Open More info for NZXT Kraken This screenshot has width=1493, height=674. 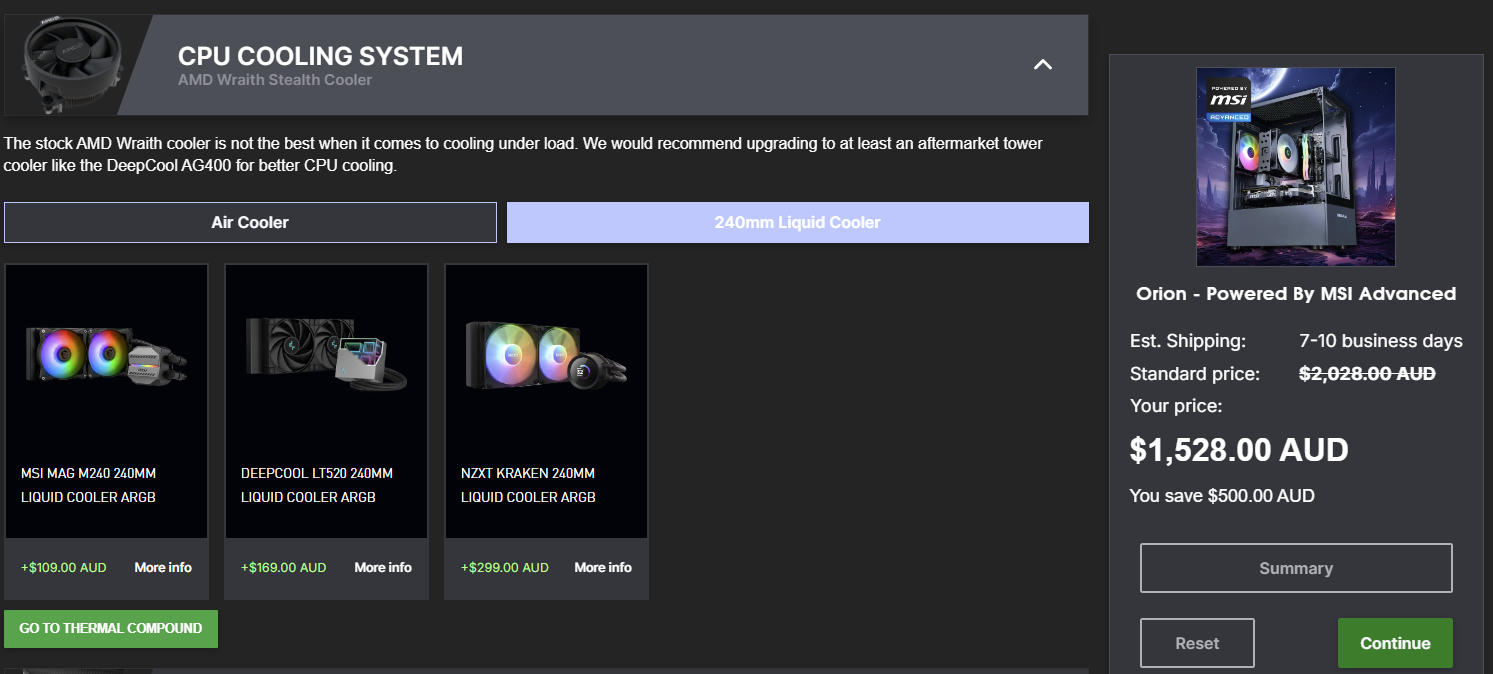coord(603,567)
